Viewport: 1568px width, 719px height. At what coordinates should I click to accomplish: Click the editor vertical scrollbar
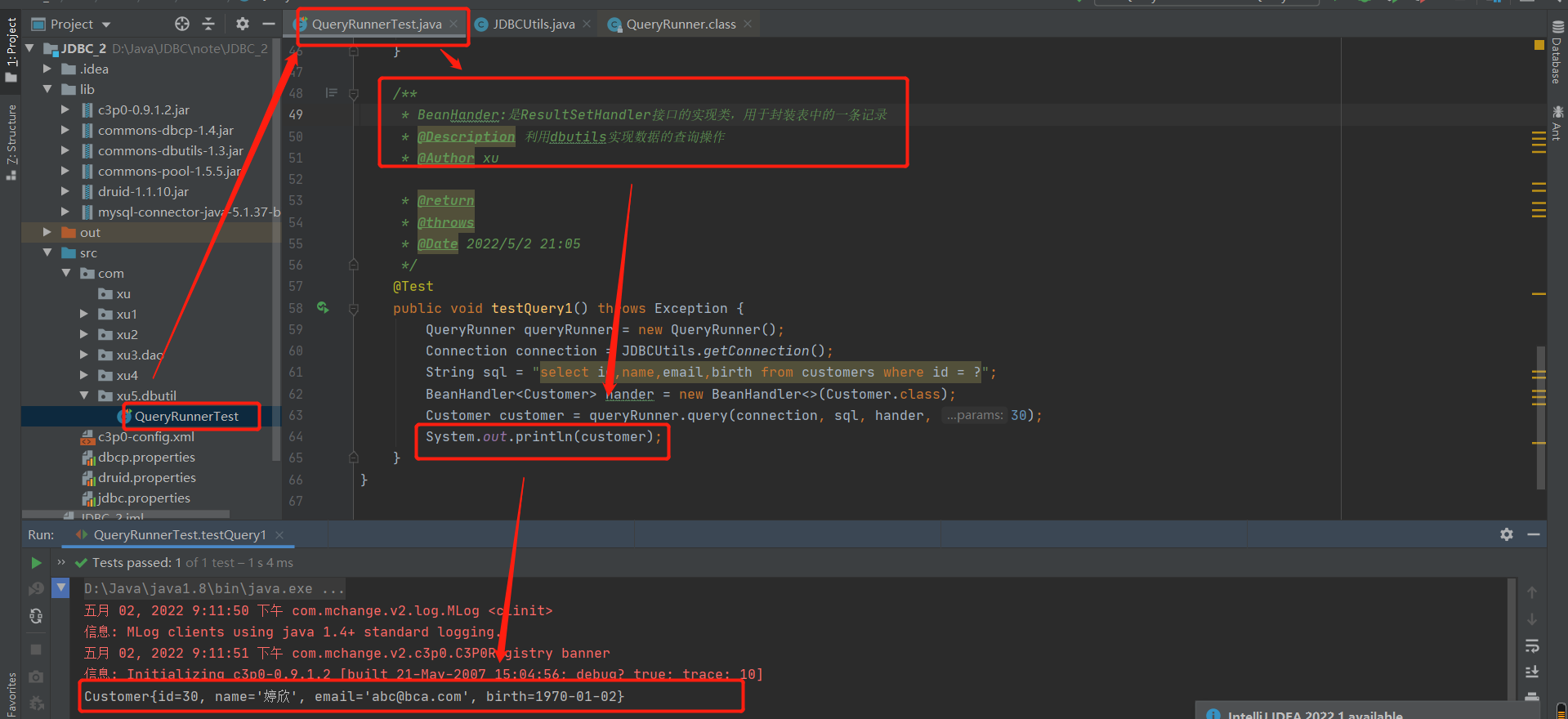(1541, 417)
